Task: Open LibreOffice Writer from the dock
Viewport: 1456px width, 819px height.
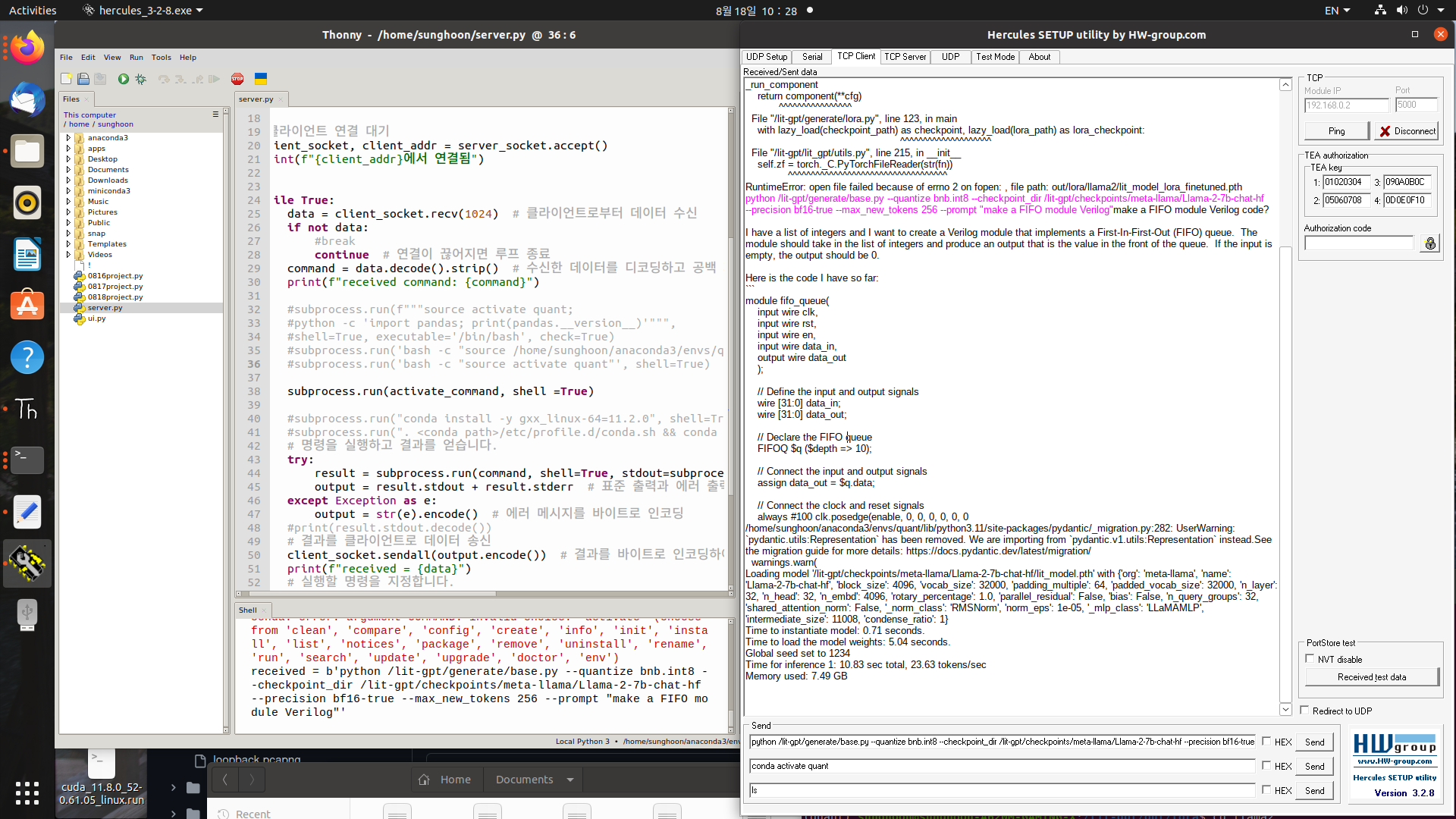Action: [x=27, y=254]
